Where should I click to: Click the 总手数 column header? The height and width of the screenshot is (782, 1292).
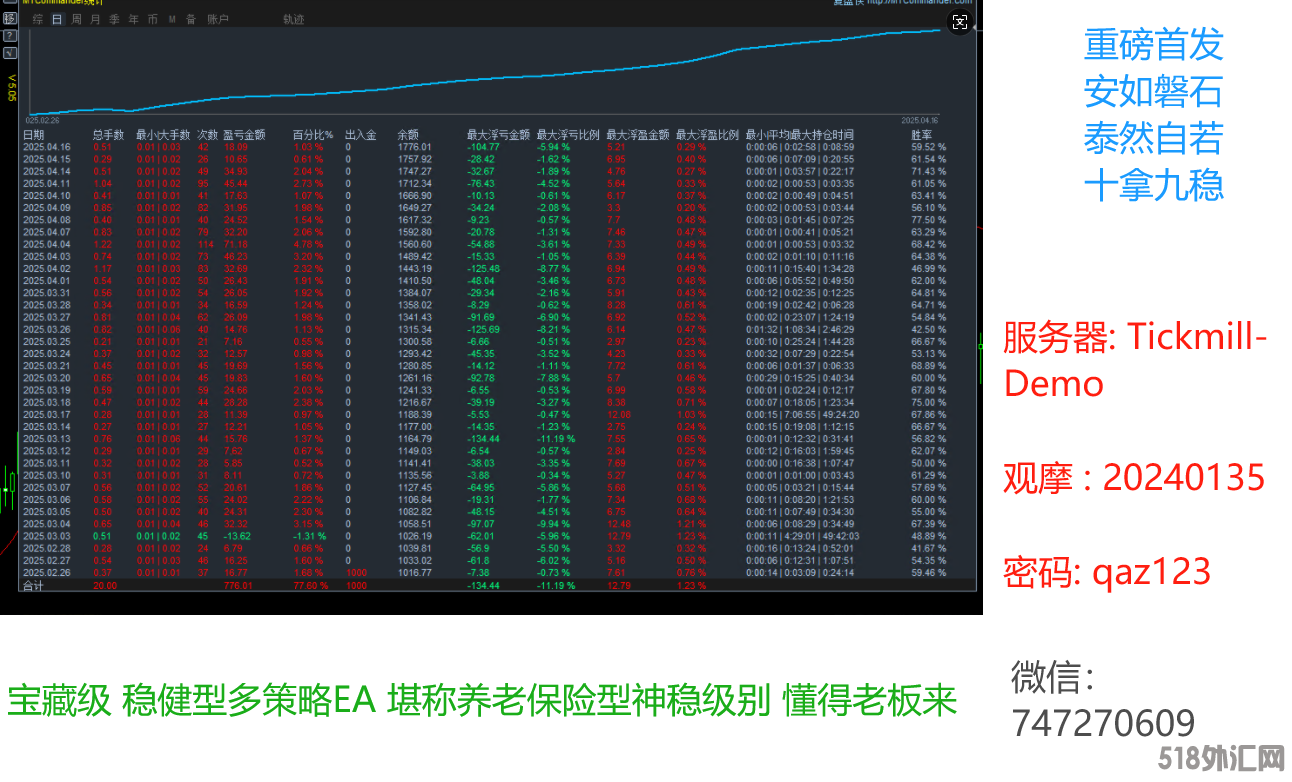click(108, 135)
